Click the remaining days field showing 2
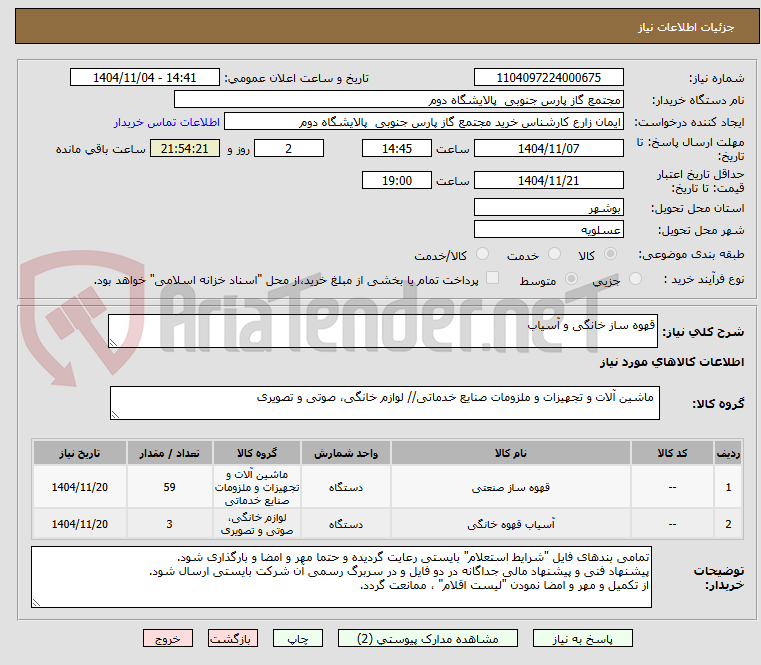Screen dimensions: 761x665 289,149
